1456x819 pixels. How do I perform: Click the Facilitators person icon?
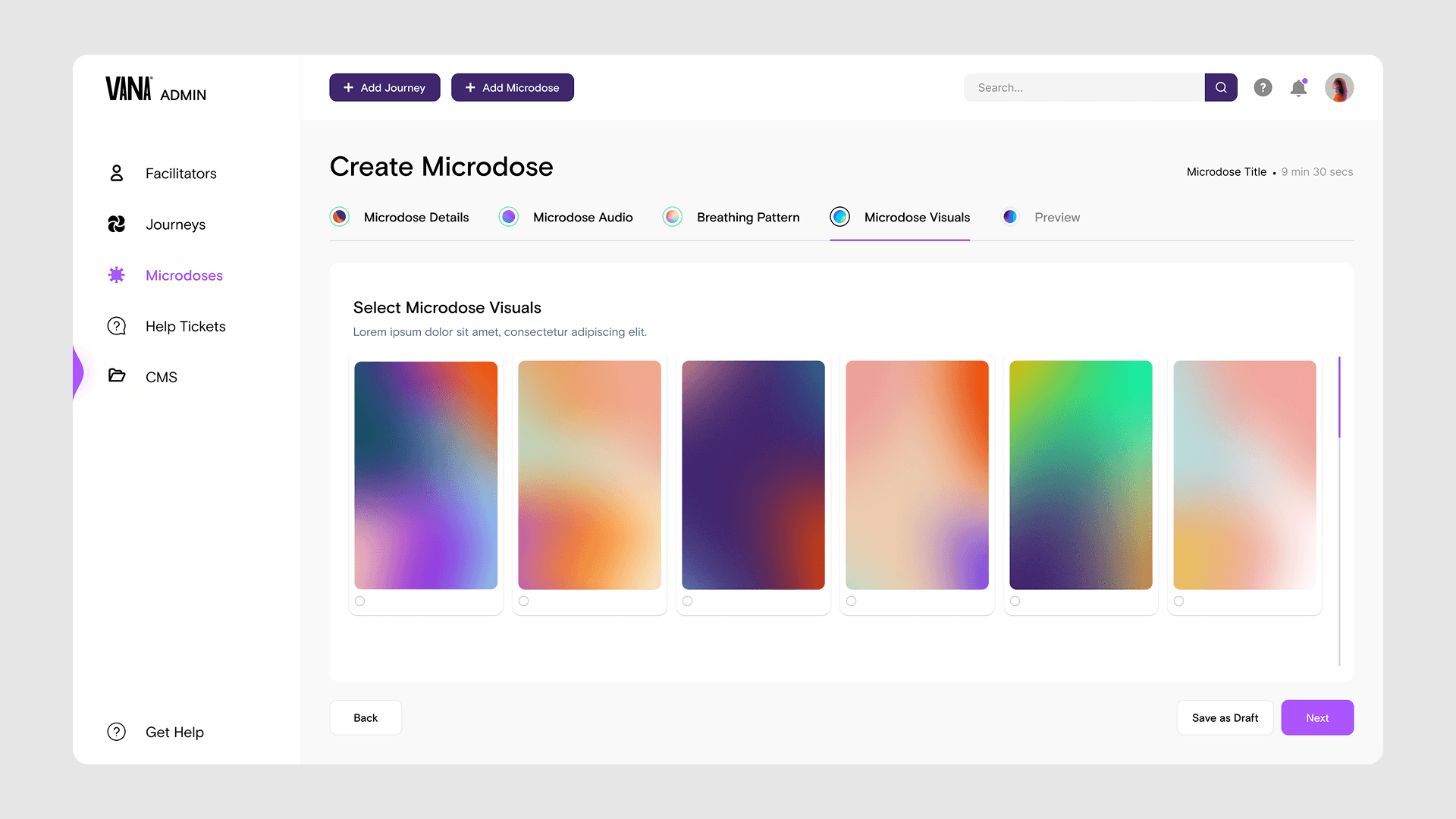(x=116, y=174)
